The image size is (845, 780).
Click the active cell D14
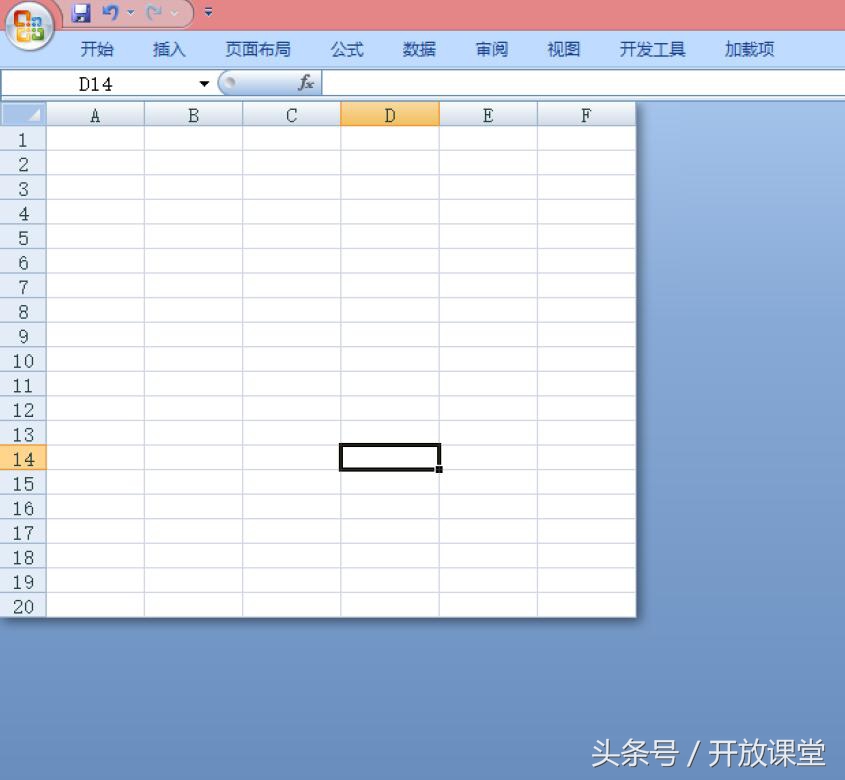[390, 457]
